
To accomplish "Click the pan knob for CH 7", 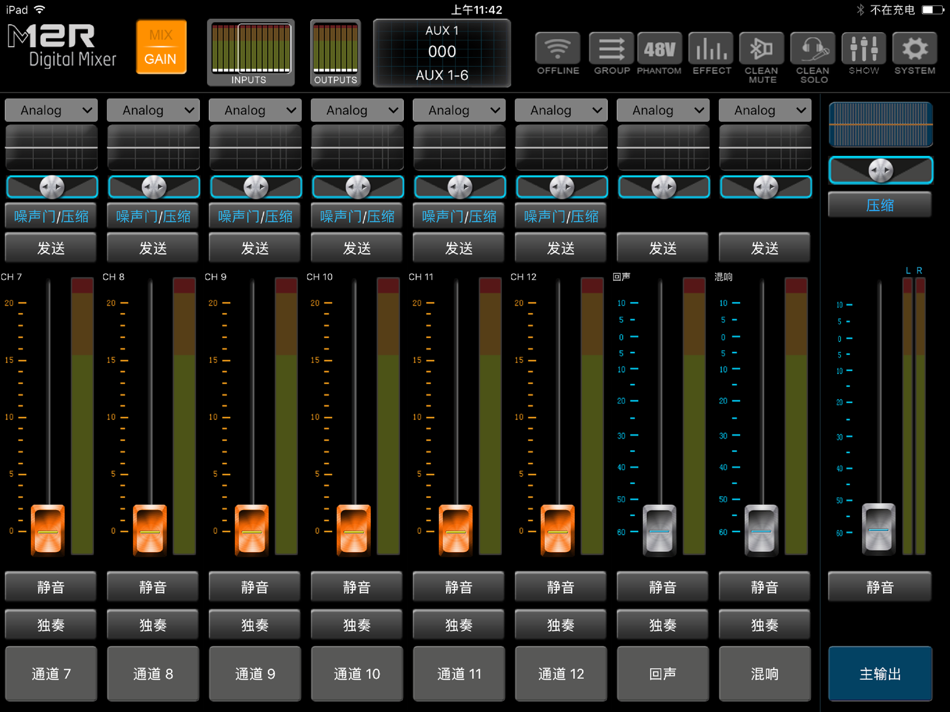I will click(51, 187).
